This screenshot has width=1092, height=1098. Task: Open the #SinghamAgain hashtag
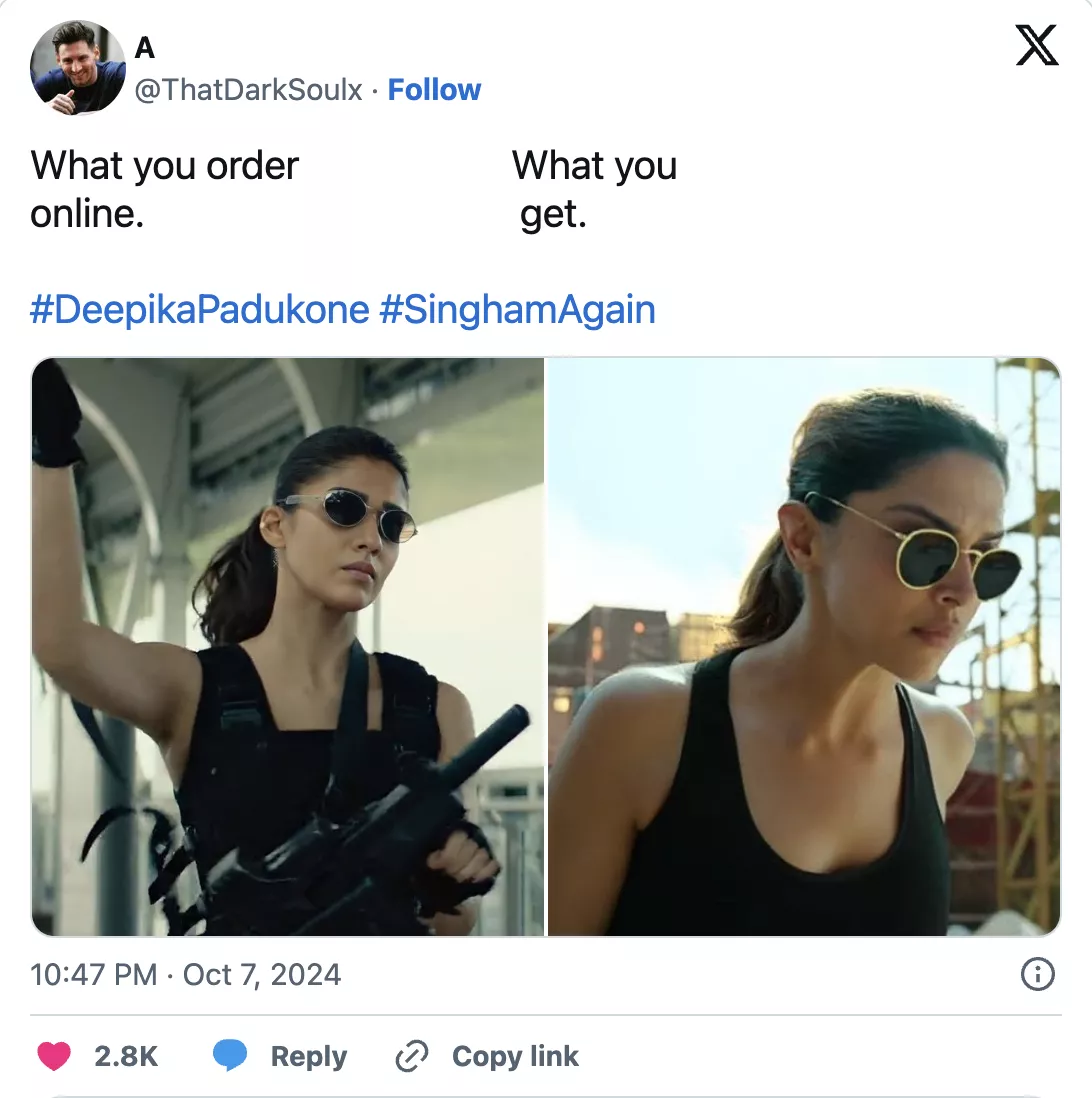(x=517, y=309)
